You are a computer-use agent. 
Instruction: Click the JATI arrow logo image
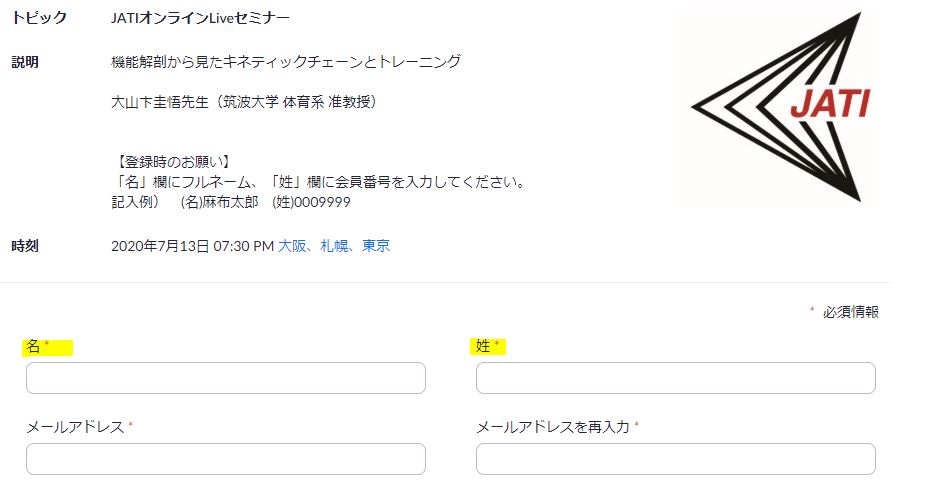click(781, 107)
